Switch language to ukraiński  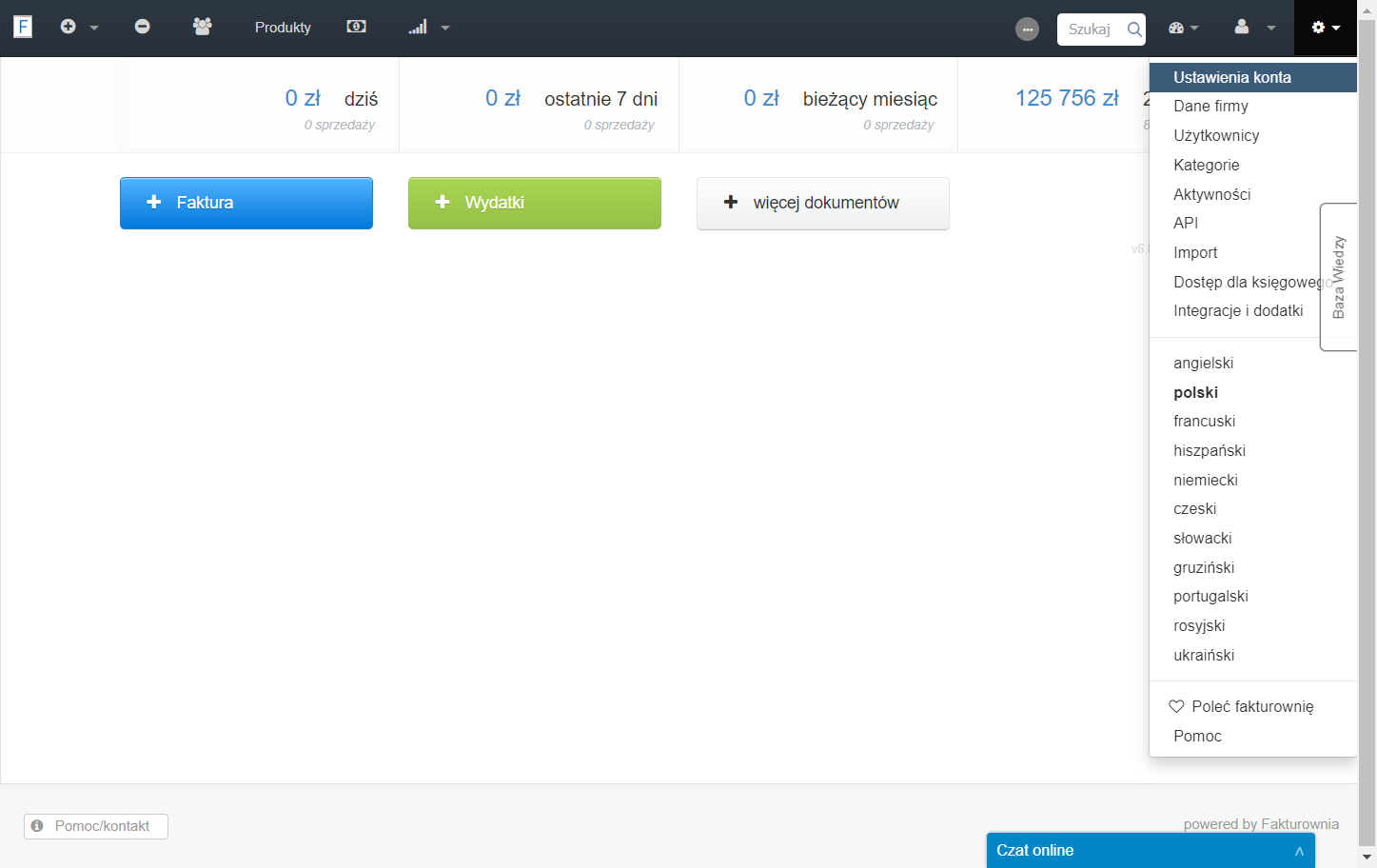click(x=1252, y=655)
